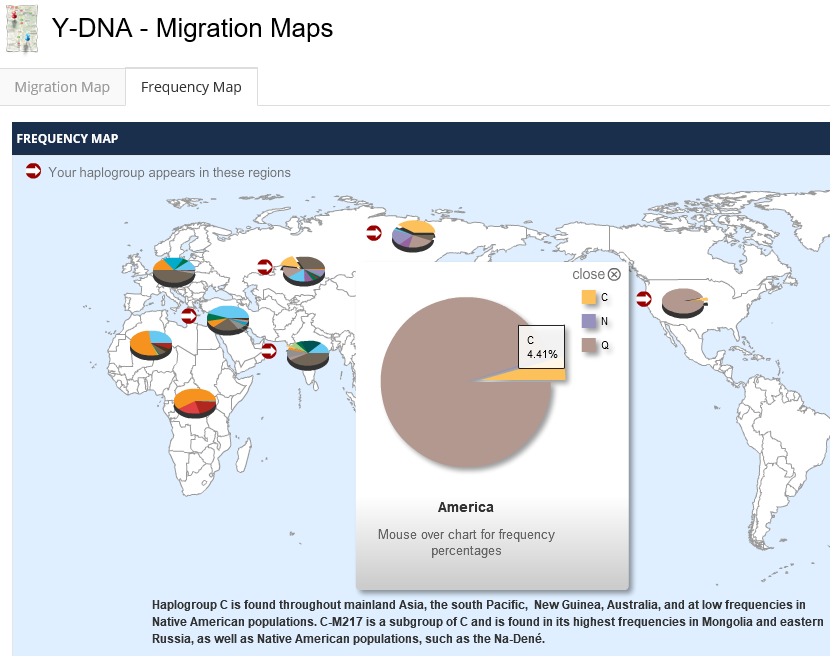Click the Y-DNA map thumbnail icon beside the page title
830x656 pixels.
[22, 28]
